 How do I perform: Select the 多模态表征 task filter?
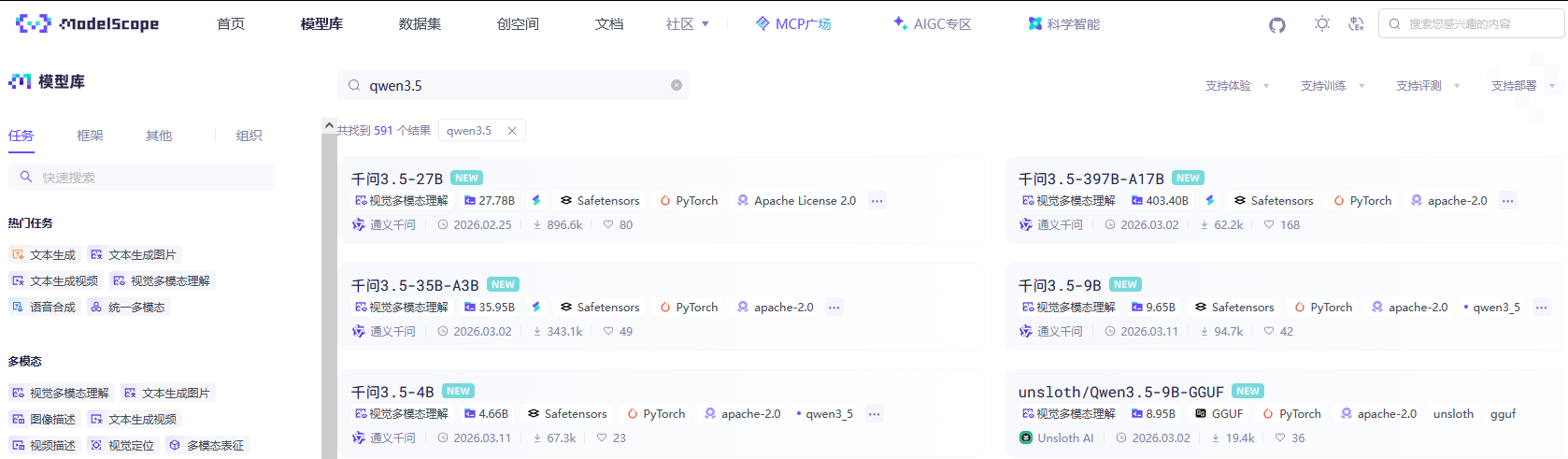click(207, 445)
